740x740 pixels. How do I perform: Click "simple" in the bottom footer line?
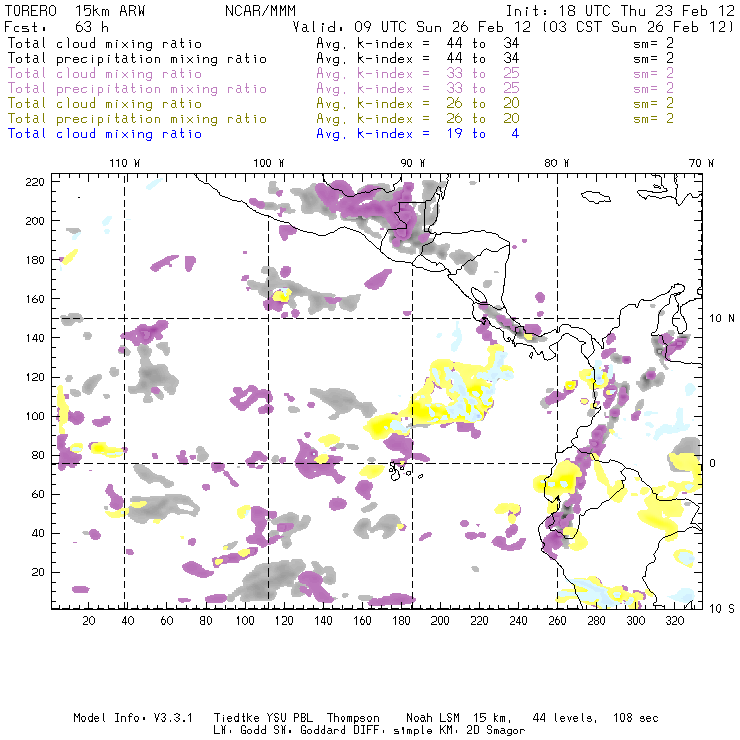(x=412, y=731)
